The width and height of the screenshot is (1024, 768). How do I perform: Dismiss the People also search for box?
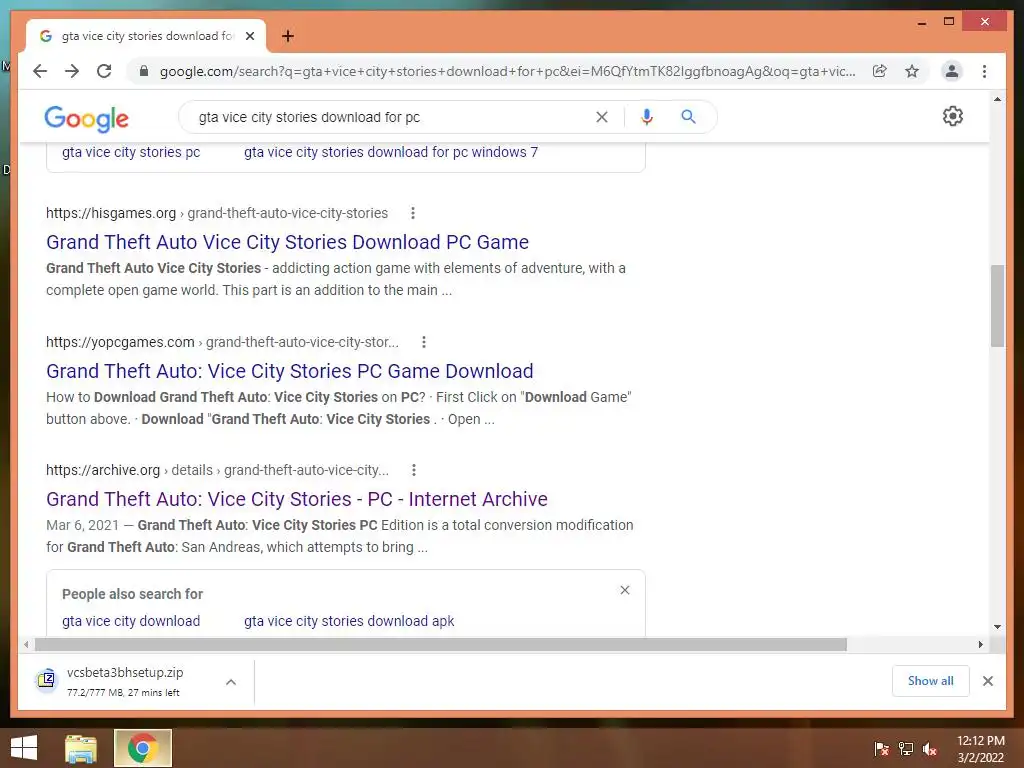(625, 590)
